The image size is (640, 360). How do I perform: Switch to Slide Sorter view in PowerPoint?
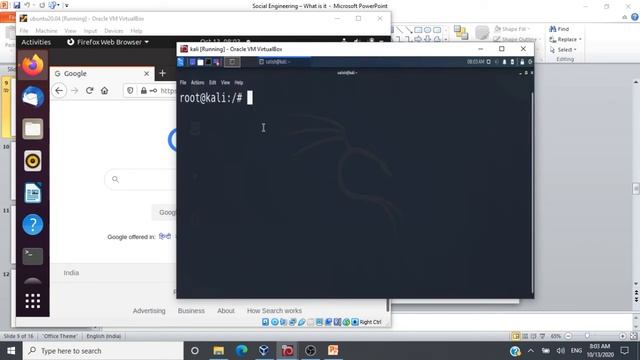click(525, 336)
